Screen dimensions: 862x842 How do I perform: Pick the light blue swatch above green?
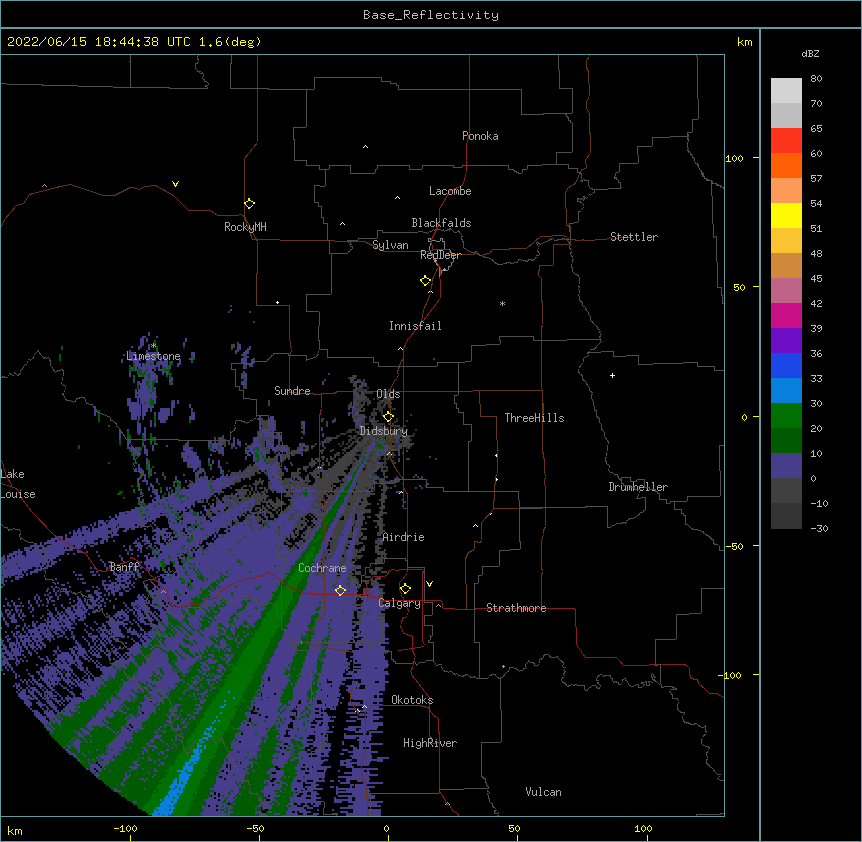[786, 391]
